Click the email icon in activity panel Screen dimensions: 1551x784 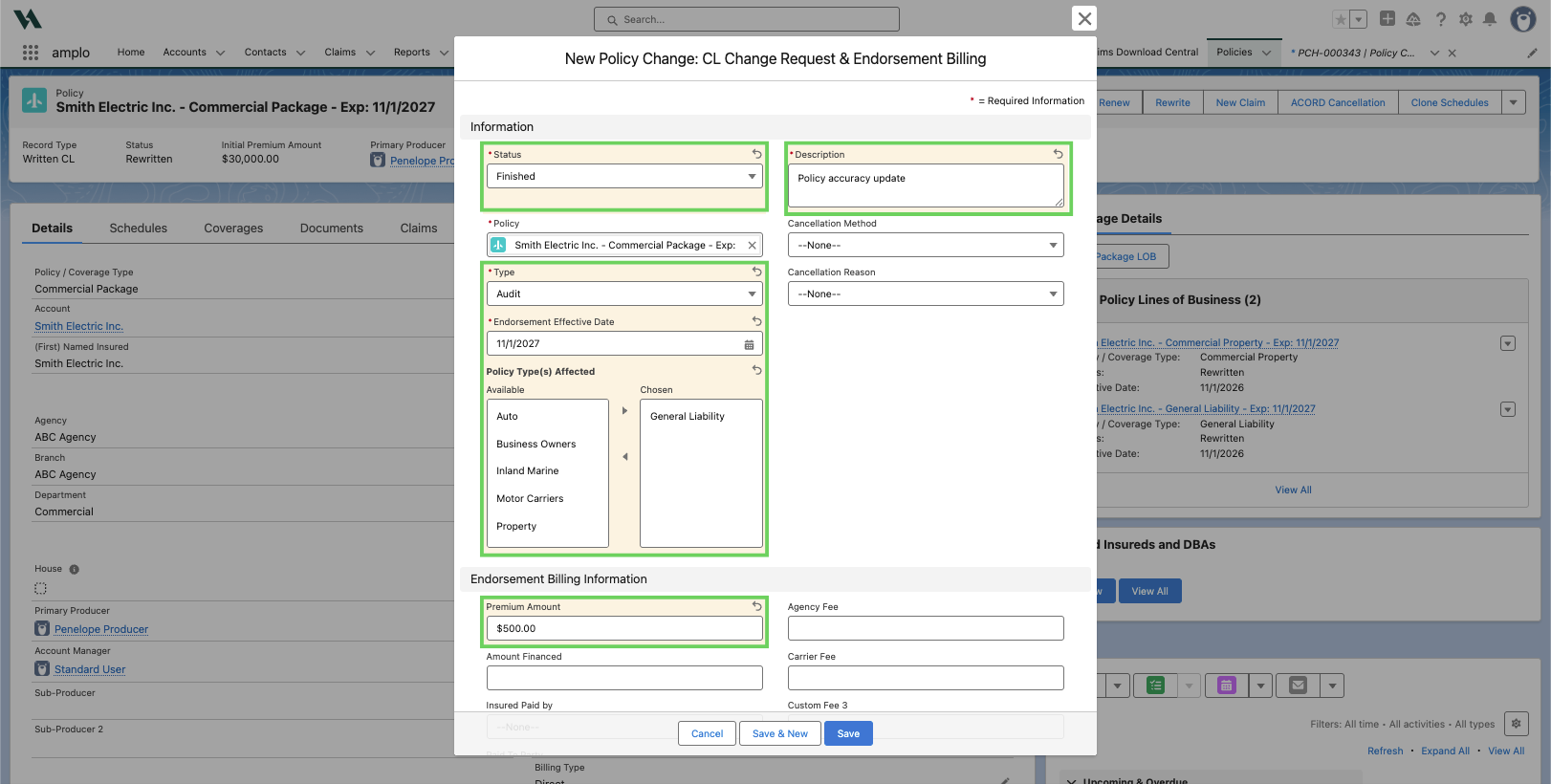(x=1298, y=686)
